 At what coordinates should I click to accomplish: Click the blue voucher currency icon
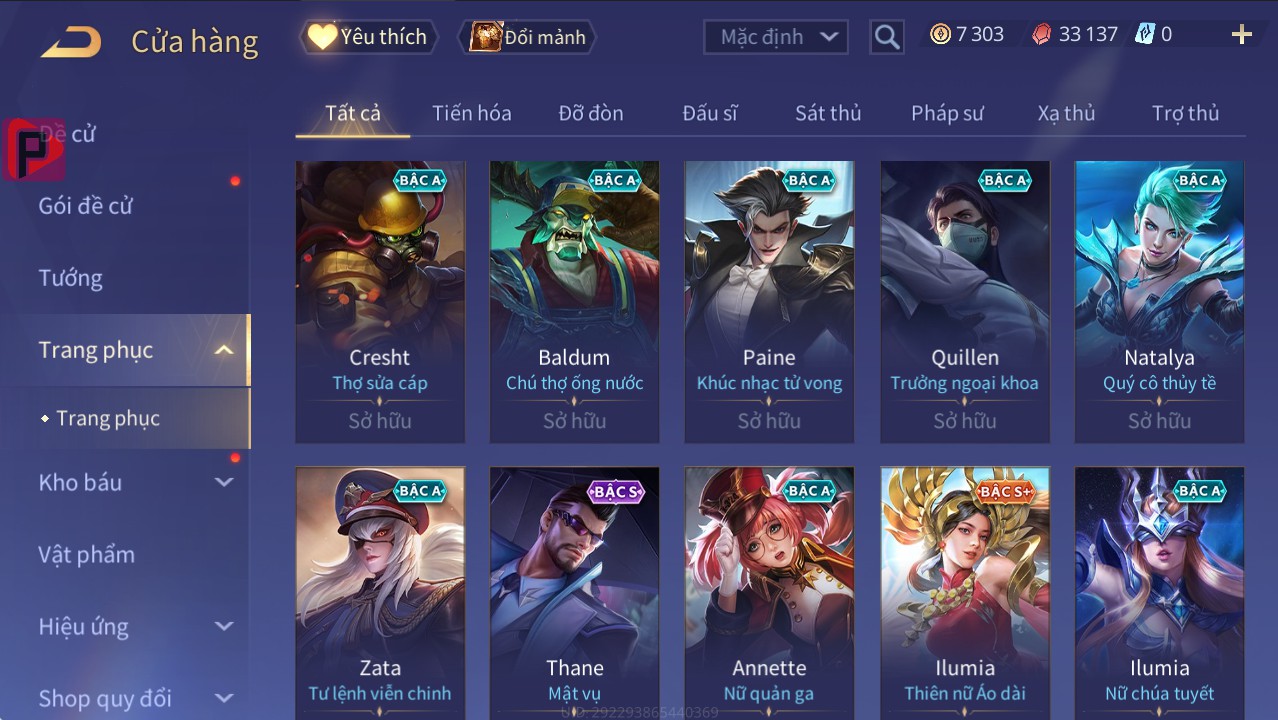(1145, 35)
